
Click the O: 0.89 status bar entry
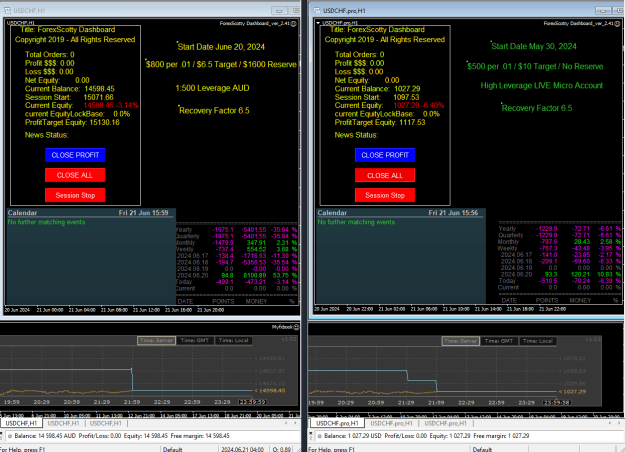(282, 449)
